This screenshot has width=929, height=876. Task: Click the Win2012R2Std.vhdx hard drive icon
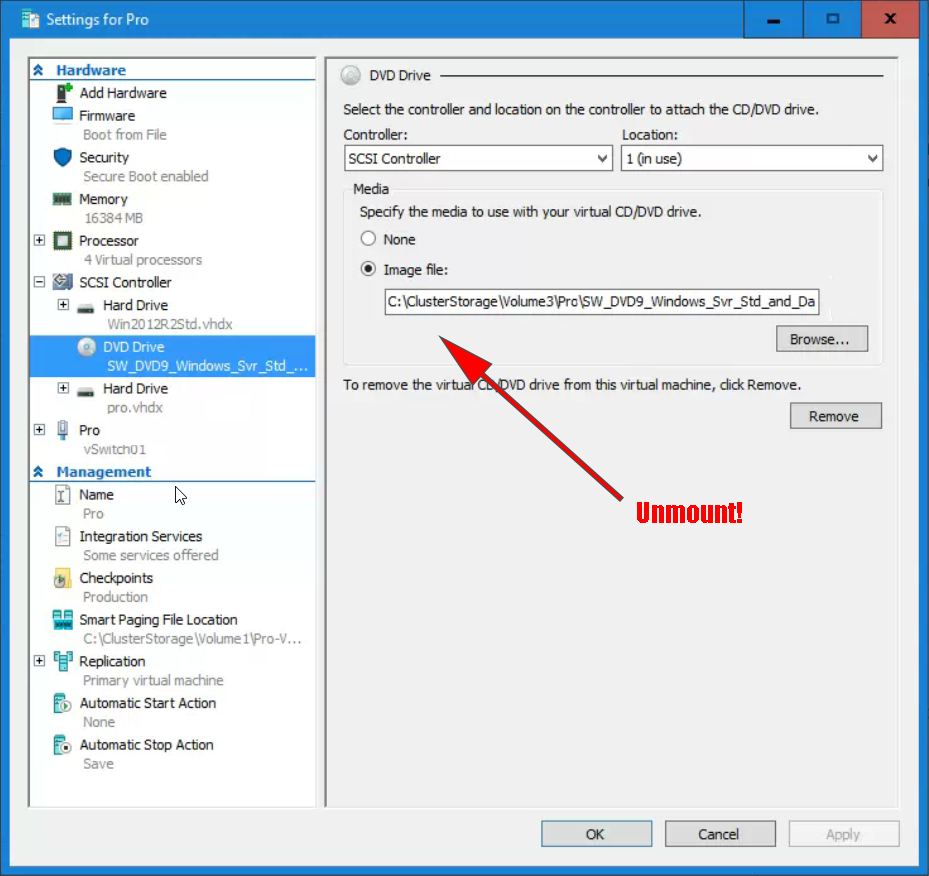point(86,309)
